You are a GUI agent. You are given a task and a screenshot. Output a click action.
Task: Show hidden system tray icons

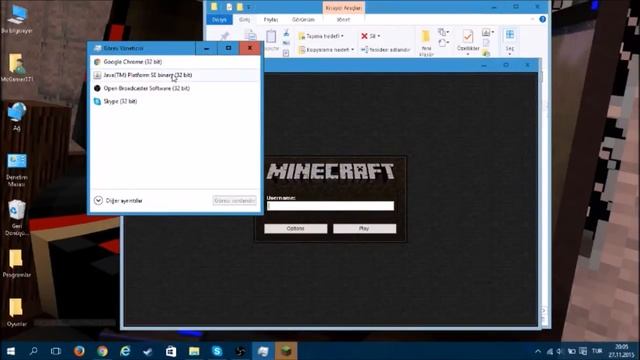click(x=538, y=351)
